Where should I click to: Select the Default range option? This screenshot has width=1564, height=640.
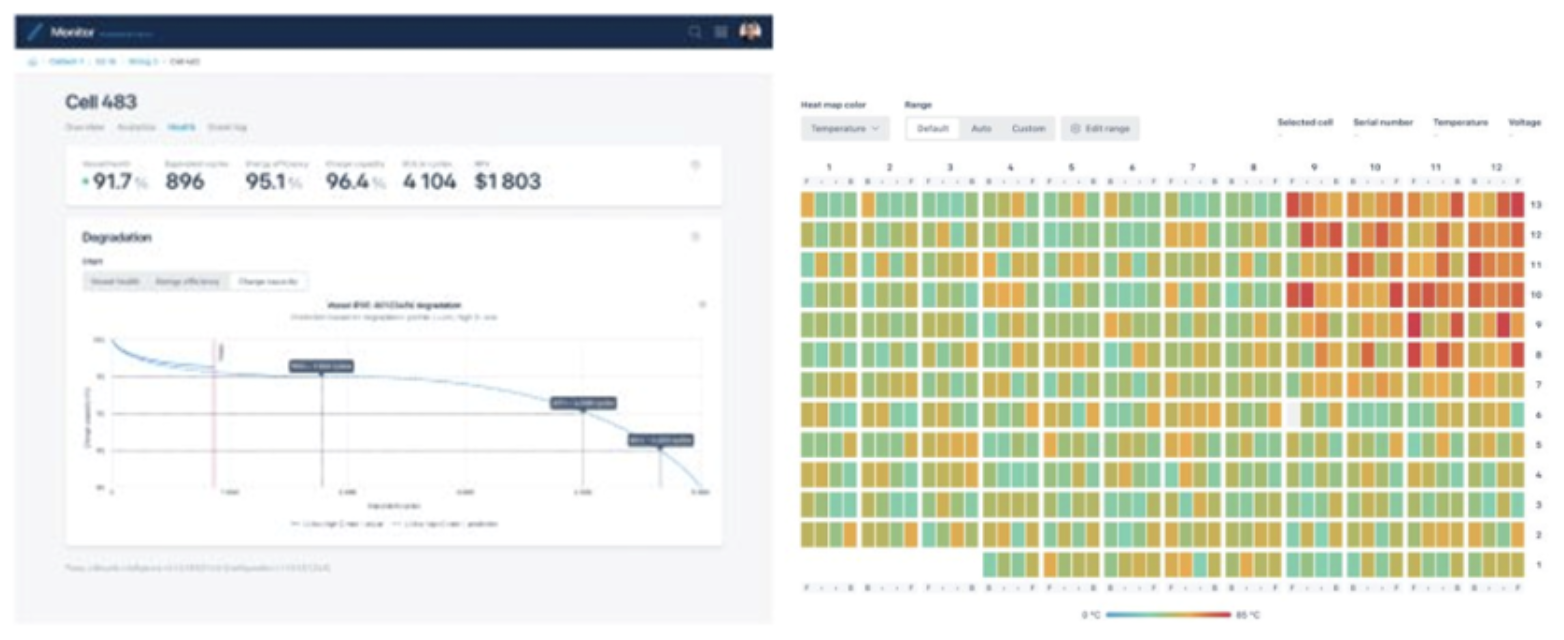click(x=932, y=129)
